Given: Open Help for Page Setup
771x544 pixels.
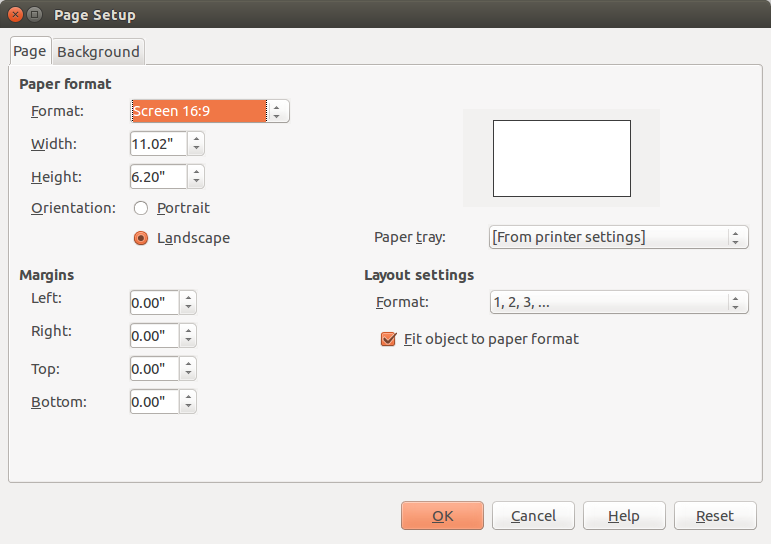Looking at the screenshot, I should coord(624,516).
